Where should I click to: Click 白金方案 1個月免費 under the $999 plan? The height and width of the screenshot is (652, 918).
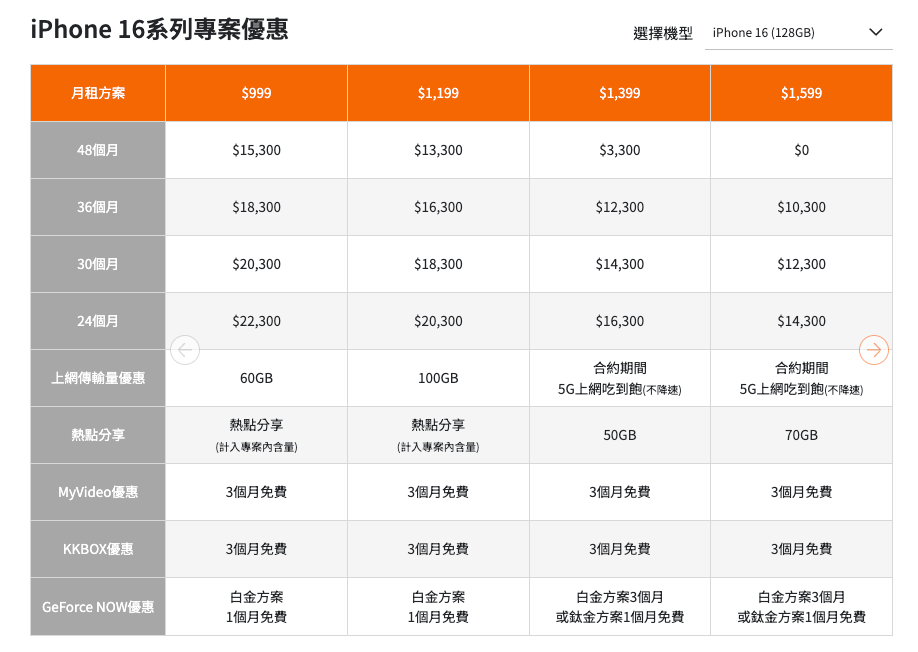click(256, 607)
